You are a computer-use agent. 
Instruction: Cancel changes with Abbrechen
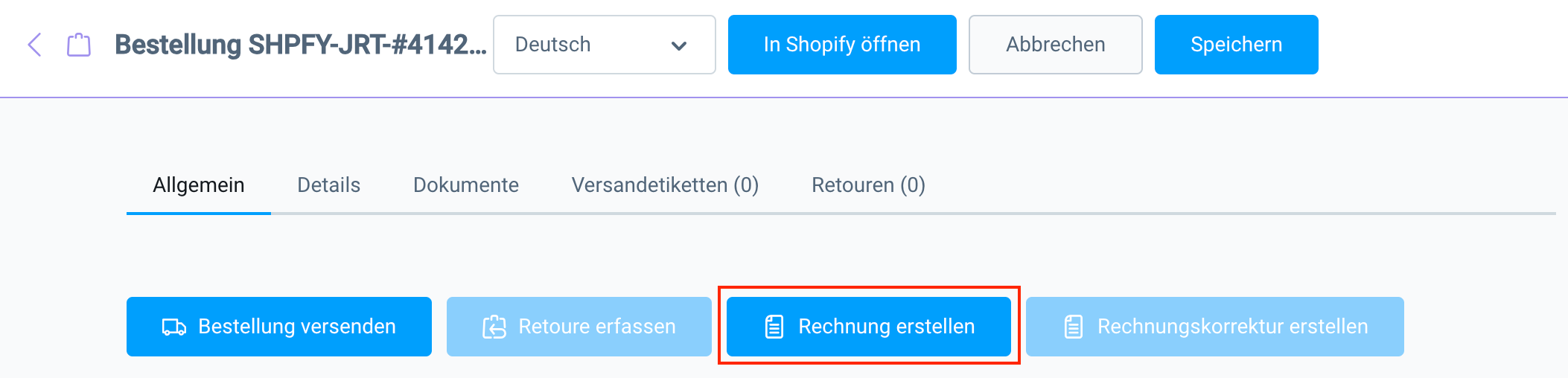[x=1055, y=45]
